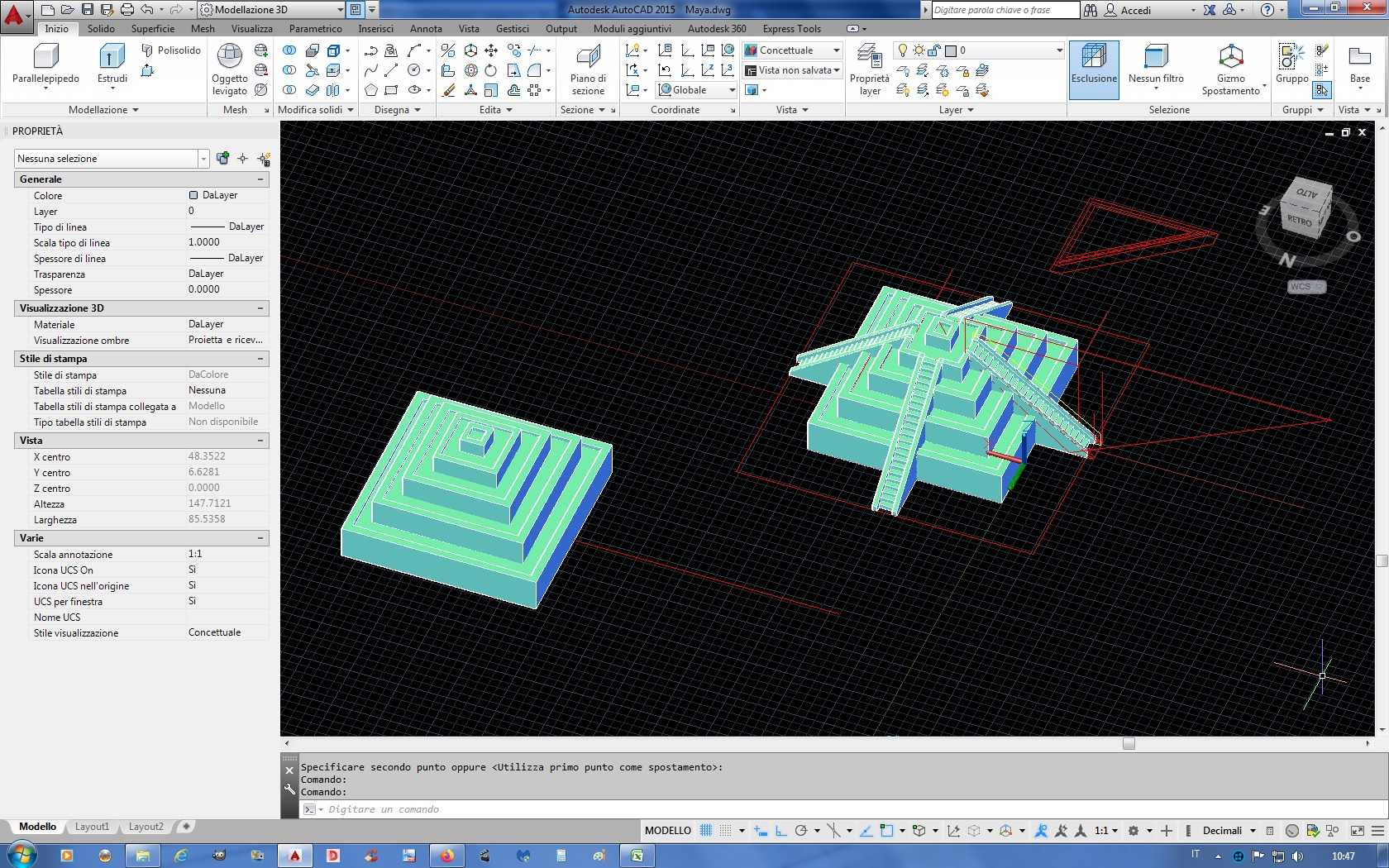Toggle group selection on/off icon
Viewport: 1389px width, 868px height.
tap(1322, 90)
